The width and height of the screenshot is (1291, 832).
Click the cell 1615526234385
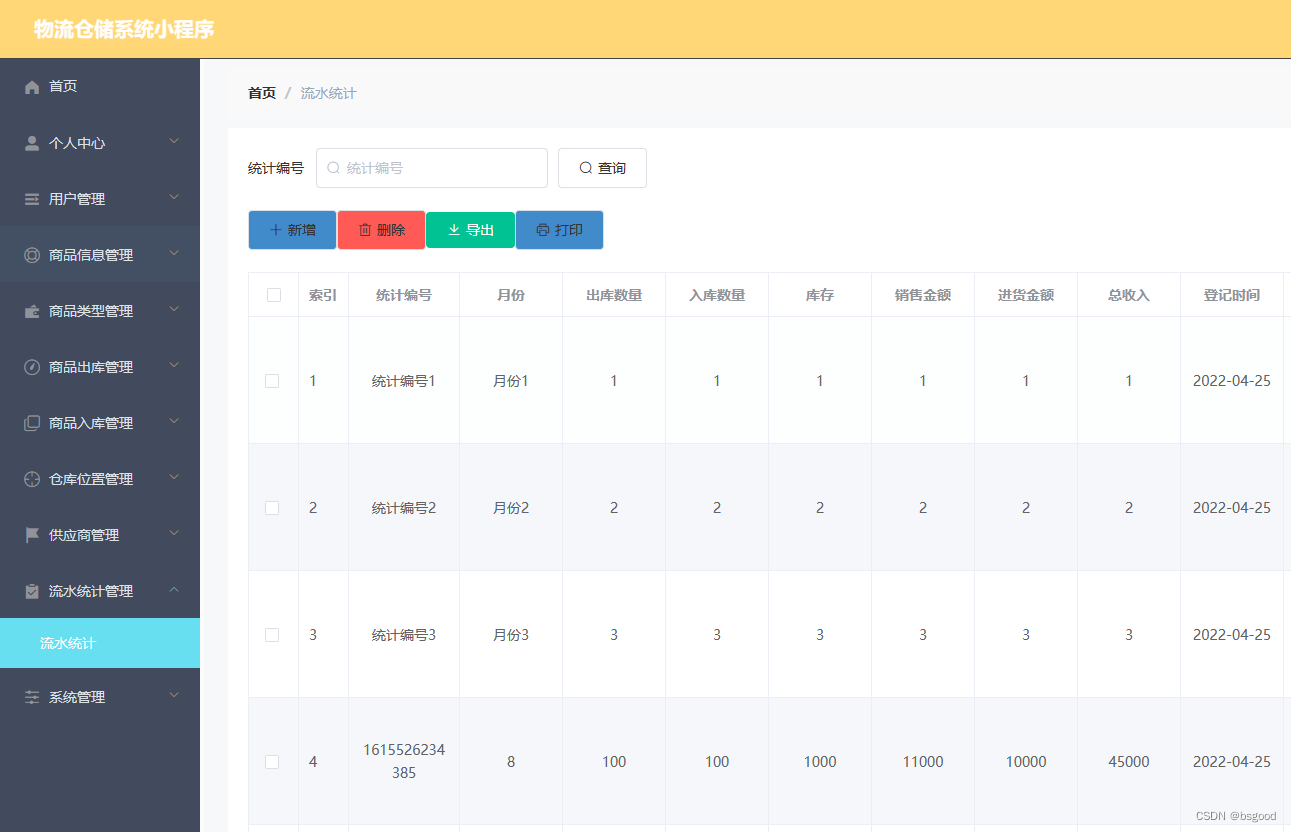(x=404, y=761)
